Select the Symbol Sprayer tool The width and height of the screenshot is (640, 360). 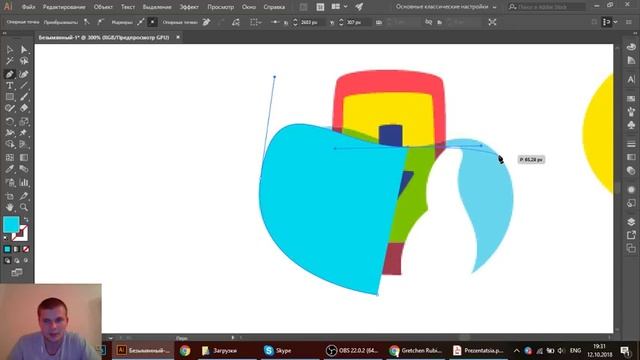tap(10, 182)
